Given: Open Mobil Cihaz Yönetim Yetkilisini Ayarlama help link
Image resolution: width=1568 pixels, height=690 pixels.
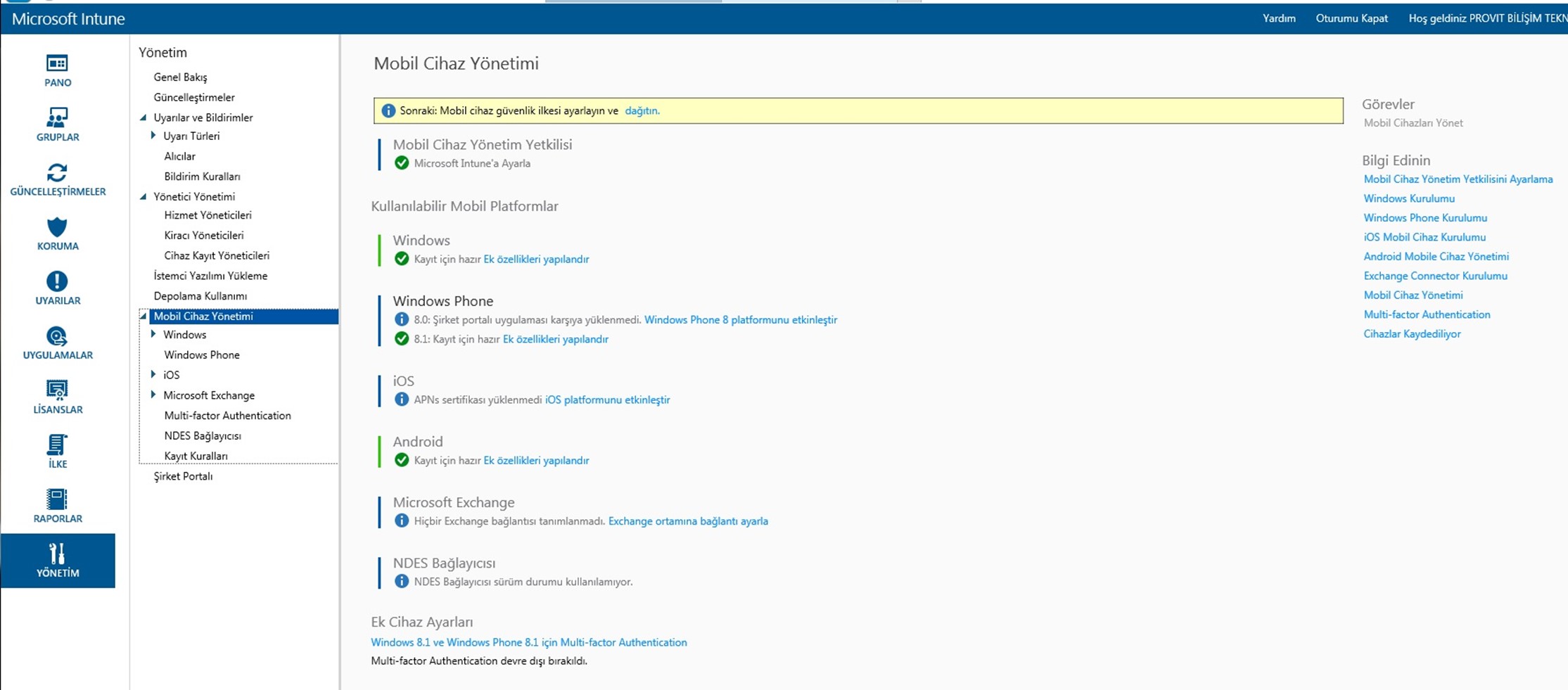Looking at the screenshot, I should (1458, 179).
